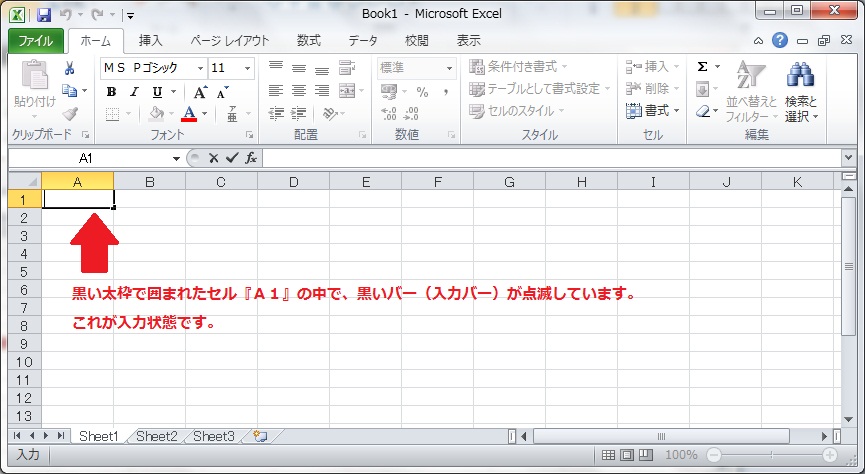Cancel entry with X in formula bar
Viewport: 865px width, 474px height.
click(x=213, y=158)
